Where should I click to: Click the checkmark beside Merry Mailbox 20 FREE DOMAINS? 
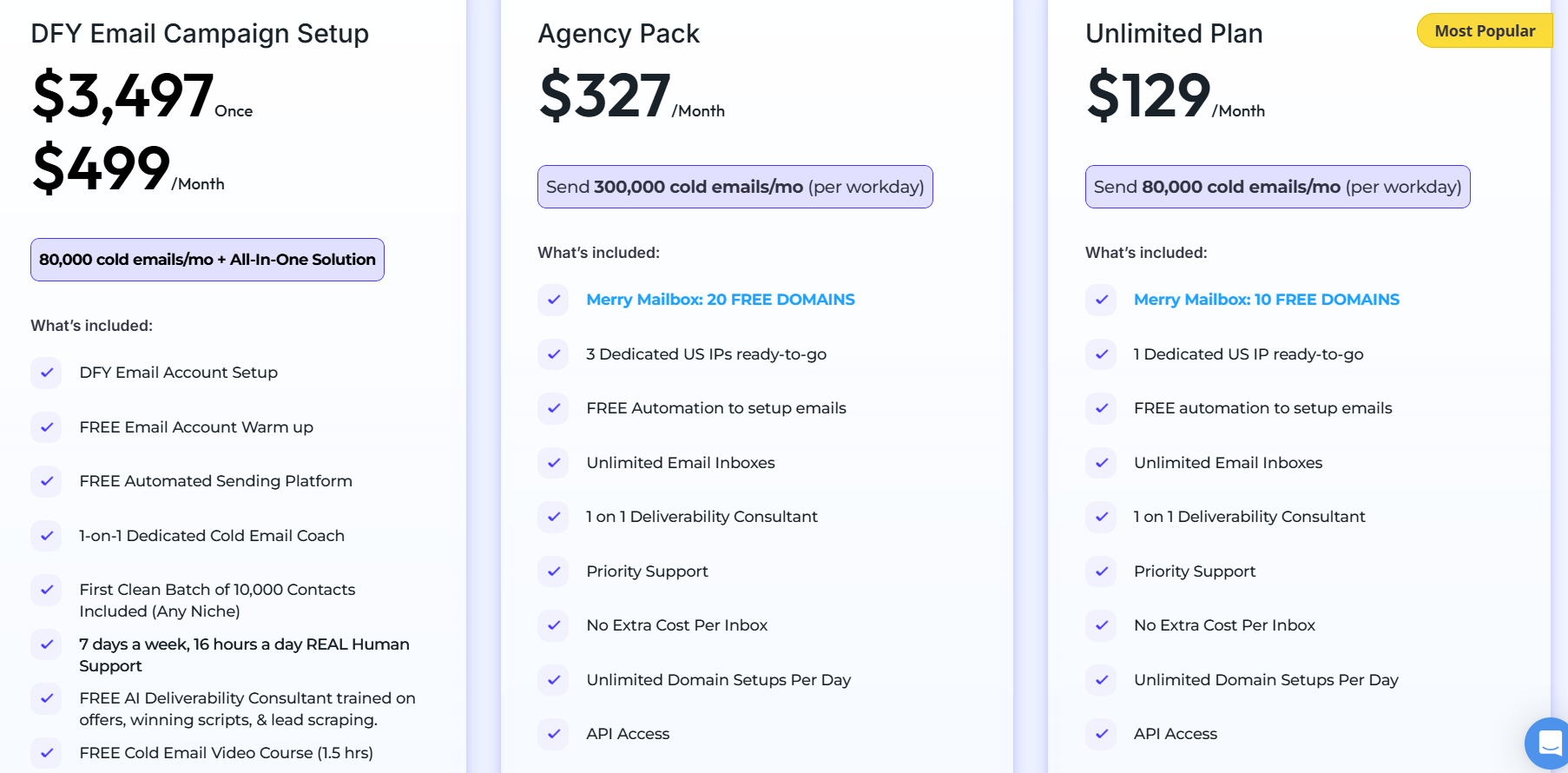point(553,300)
